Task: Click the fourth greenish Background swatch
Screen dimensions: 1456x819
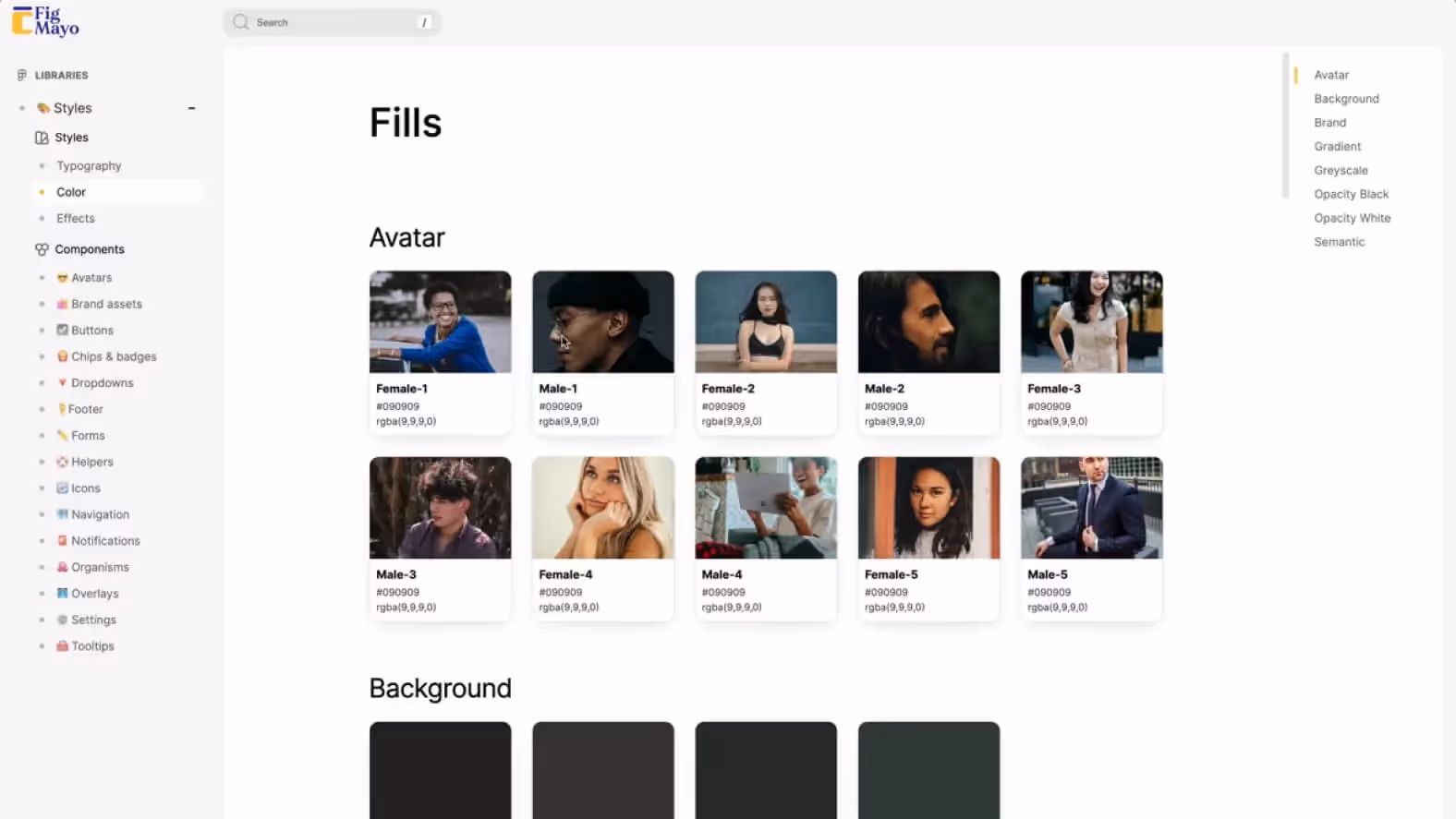Action: (x=928, y=770)
